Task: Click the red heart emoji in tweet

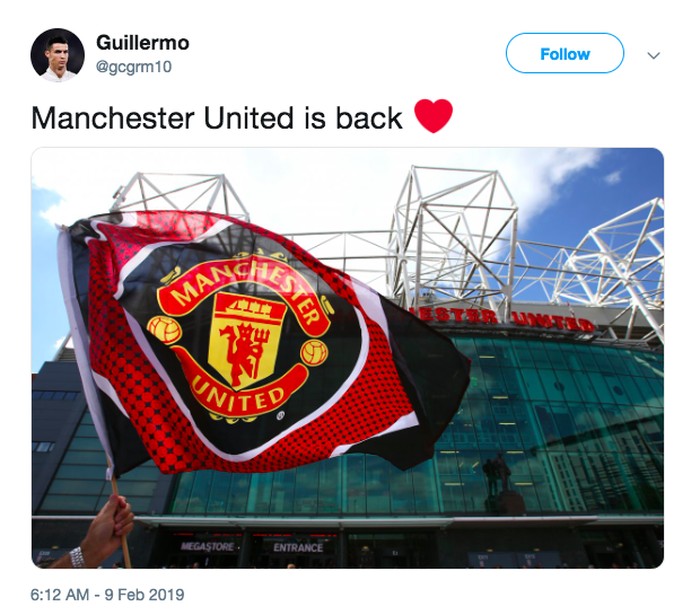Action: click(x=433, y=116)
